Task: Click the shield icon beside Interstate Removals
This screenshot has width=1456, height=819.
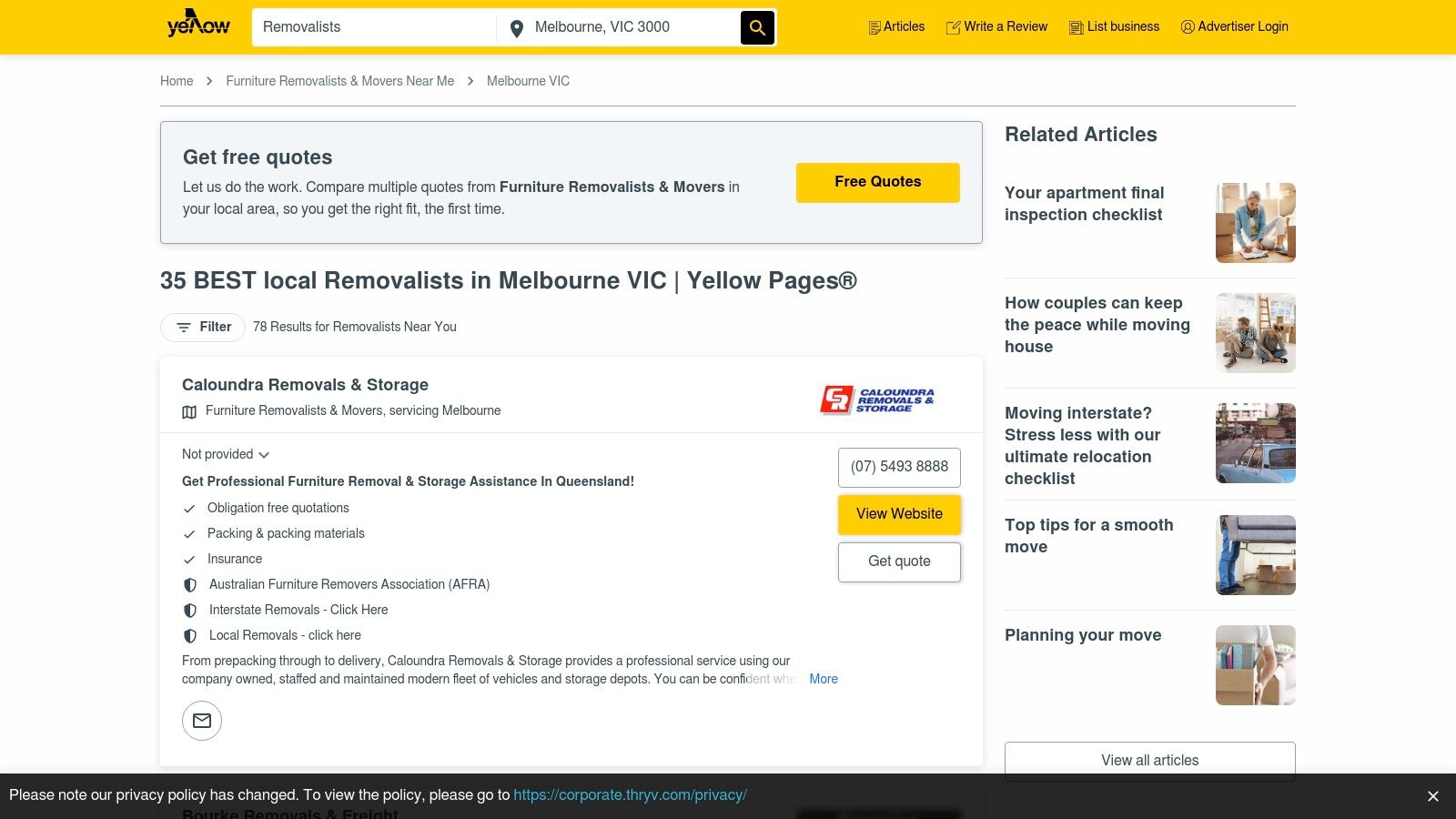Action: 190,611
